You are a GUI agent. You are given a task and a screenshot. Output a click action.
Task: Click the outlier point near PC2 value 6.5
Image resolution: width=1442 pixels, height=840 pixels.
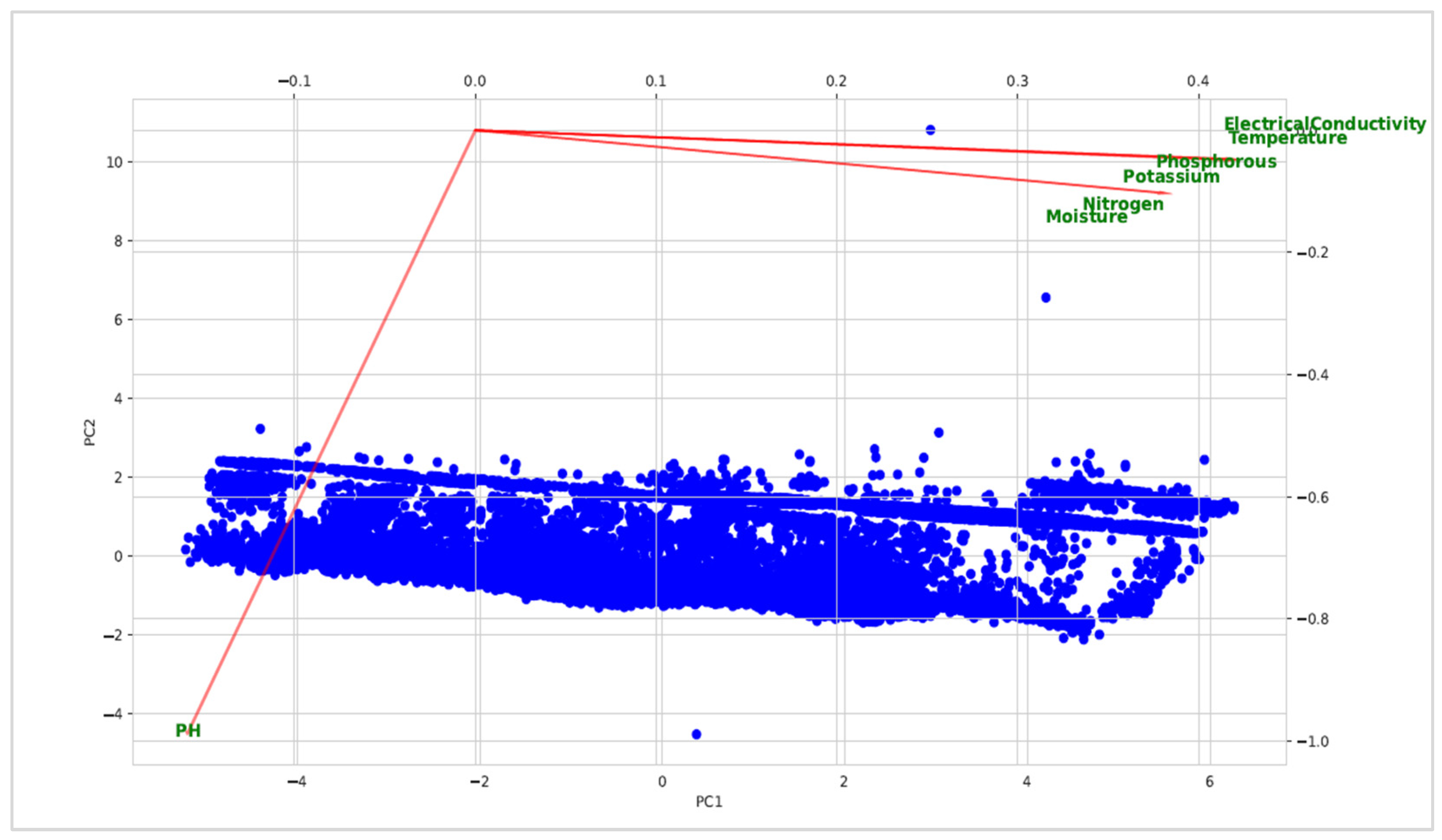coord(1046,297)
